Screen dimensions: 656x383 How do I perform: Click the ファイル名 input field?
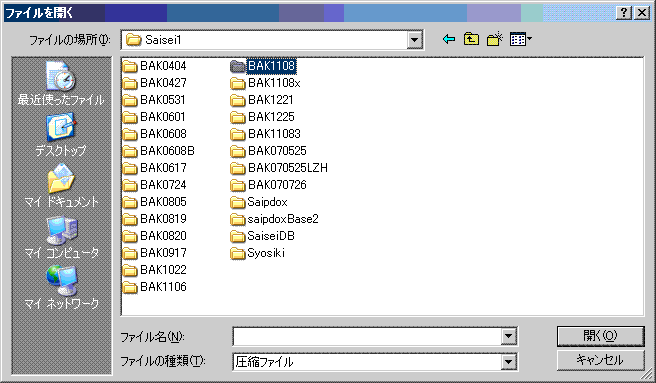[x=367, y=336]
